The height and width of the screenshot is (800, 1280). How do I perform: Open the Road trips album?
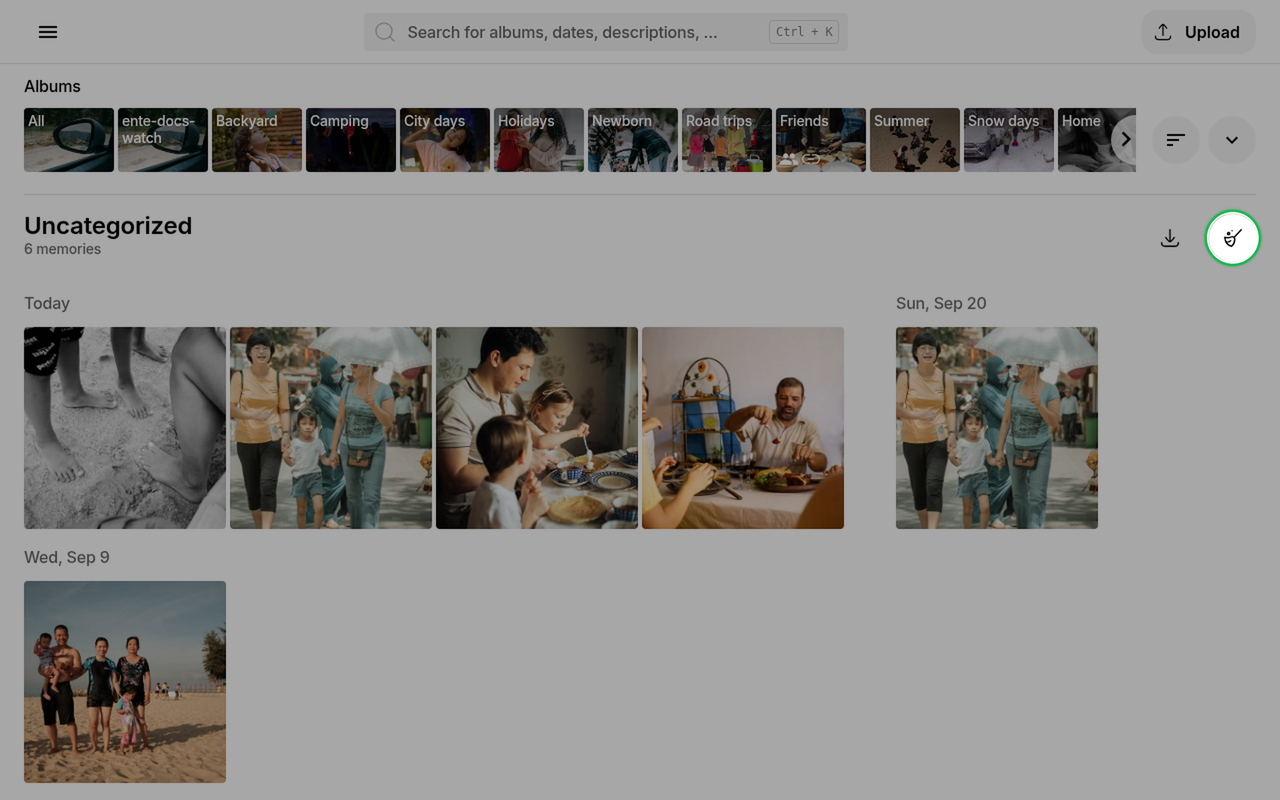[727, 140]
